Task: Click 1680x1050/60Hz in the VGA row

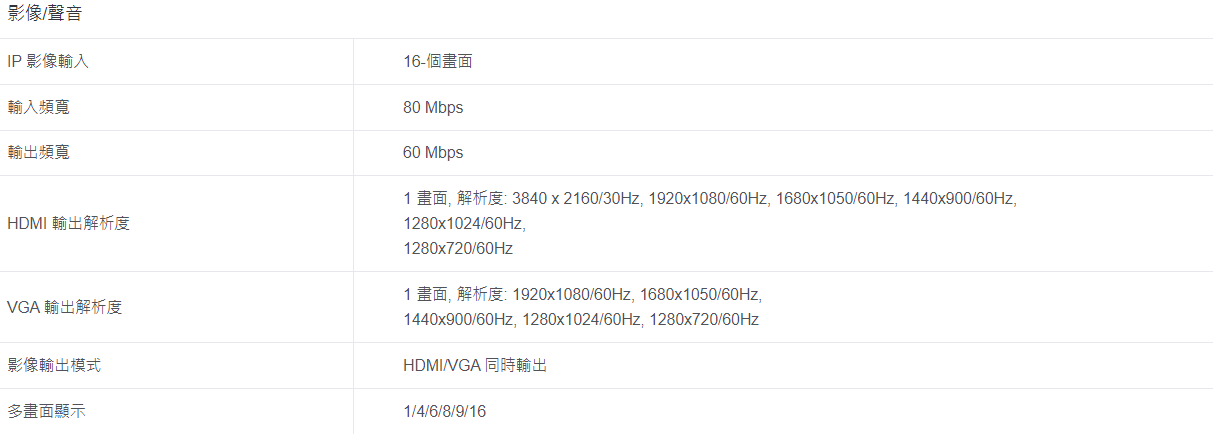Action: point(701,295)
